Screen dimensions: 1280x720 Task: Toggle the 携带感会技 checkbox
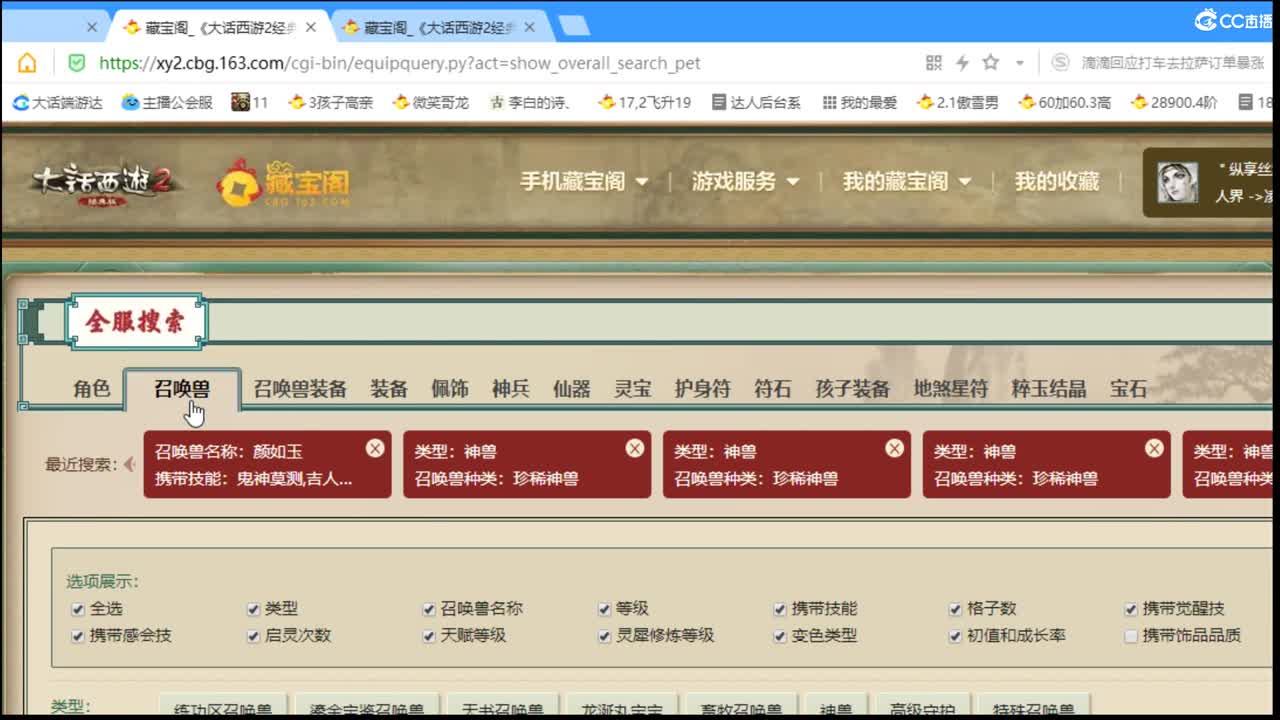tap(78, 636)
